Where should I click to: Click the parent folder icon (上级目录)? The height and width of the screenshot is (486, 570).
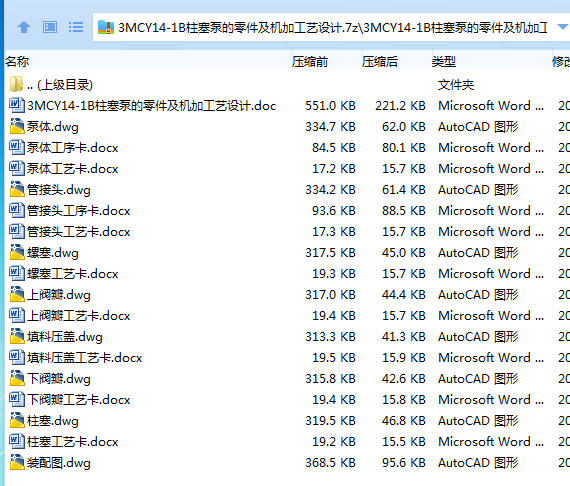pos(16,84)
